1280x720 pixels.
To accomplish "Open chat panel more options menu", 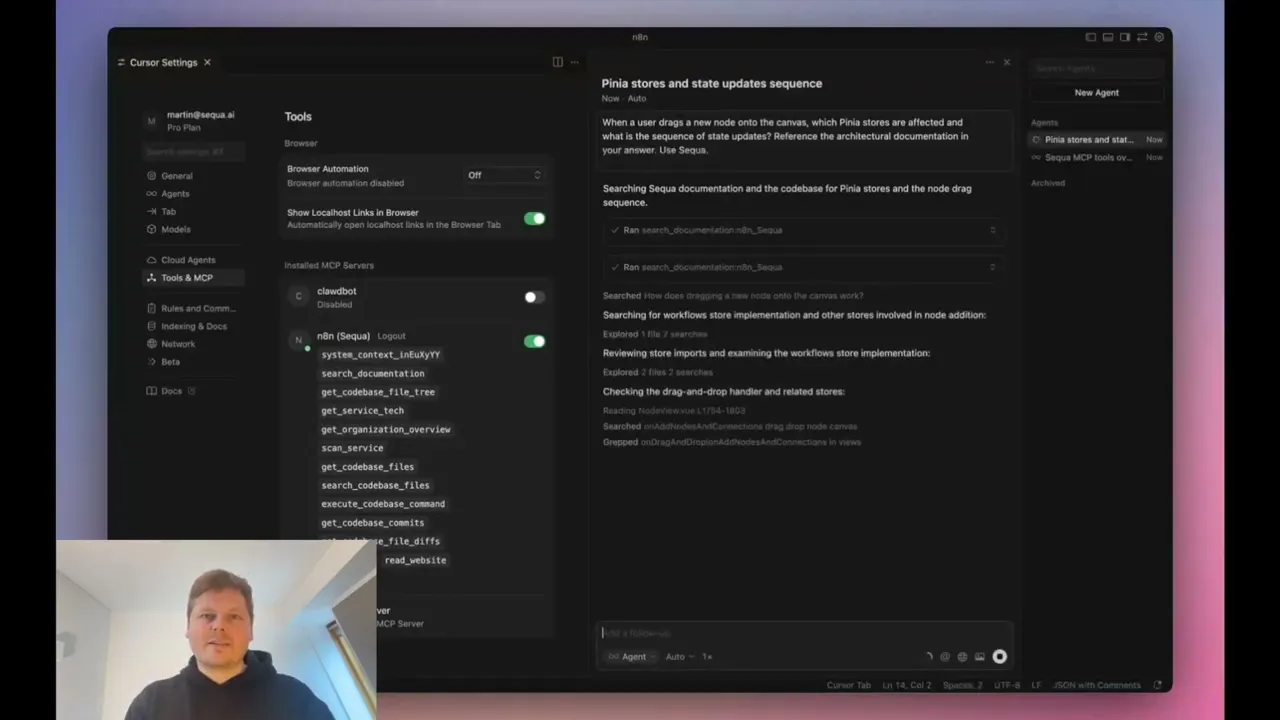I will pyautogui.click(x=990, y=62).
